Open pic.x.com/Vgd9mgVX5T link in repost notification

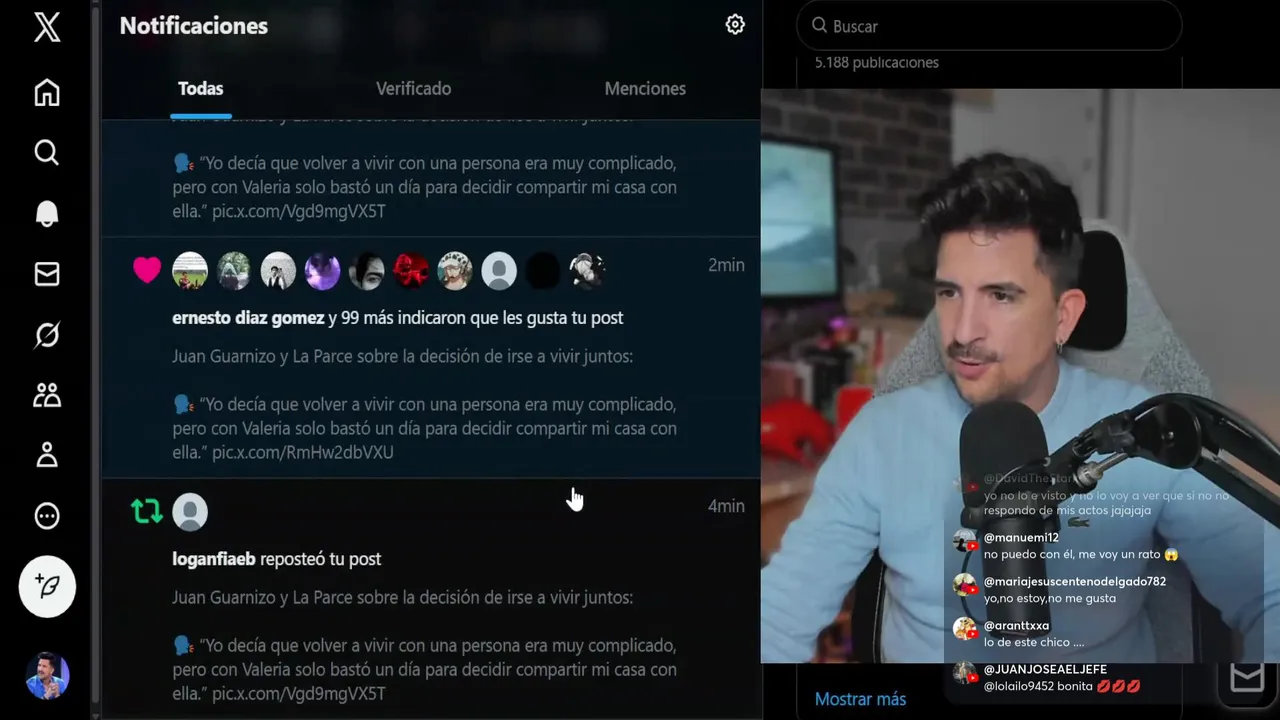tap(299, 694)
